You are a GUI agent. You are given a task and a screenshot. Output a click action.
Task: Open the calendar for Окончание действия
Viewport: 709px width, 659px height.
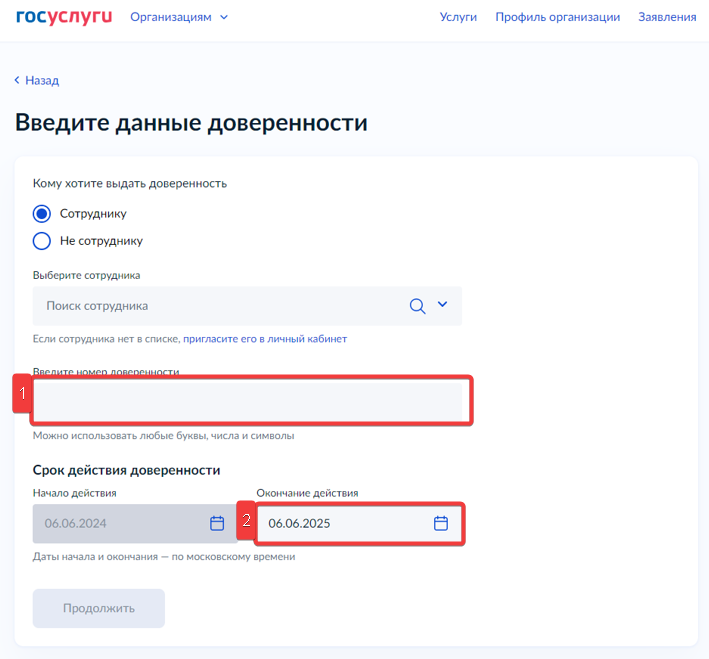pos(441,523)
